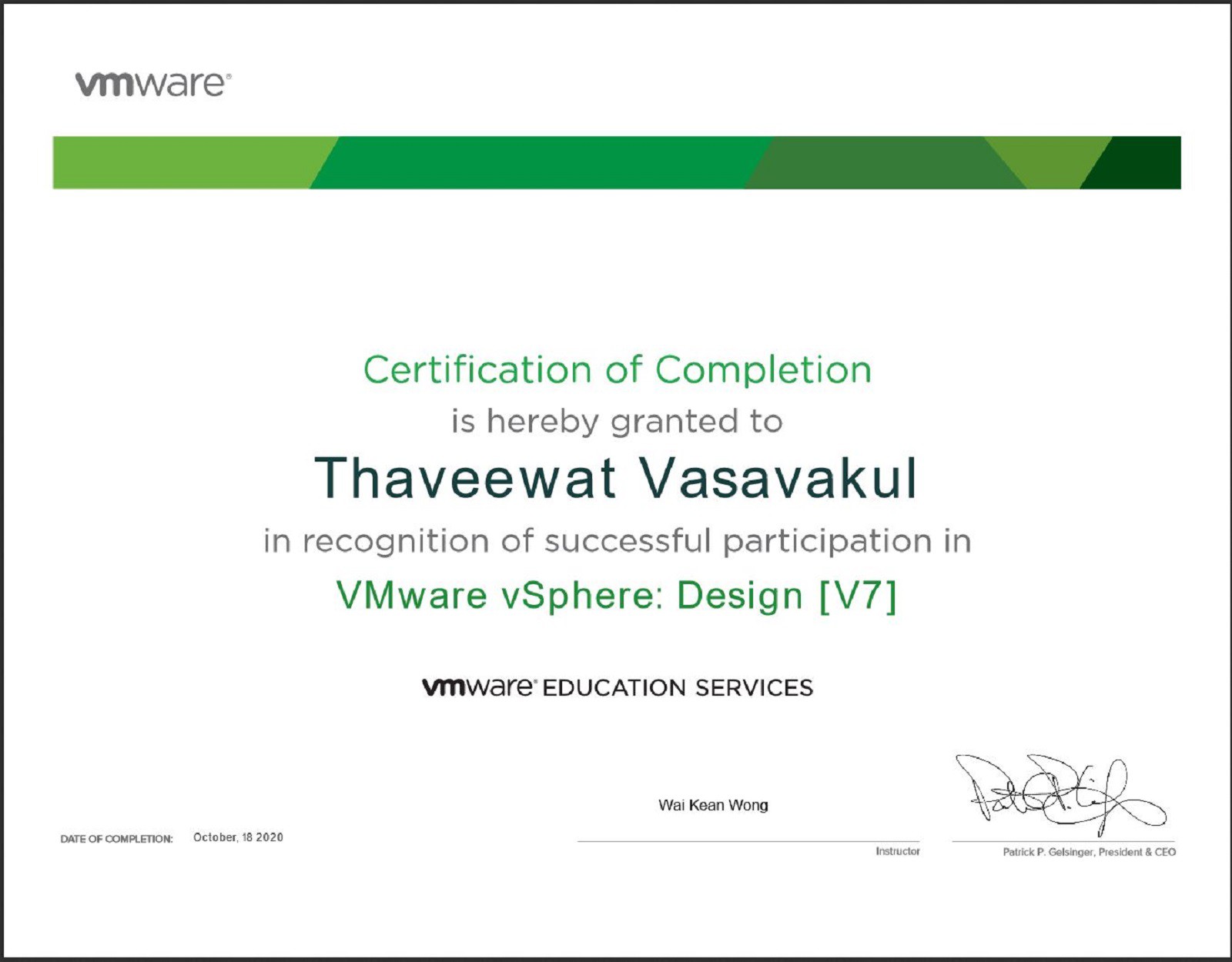Select the date 'October, 18 2020'
This screenshot has height=962, width=1232.
coord(238,837)
